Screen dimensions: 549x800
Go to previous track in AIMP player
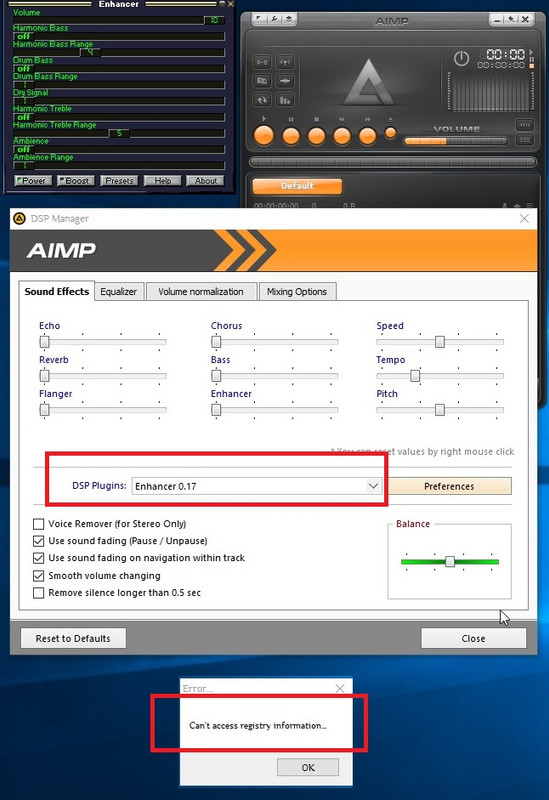pyautogui.click(x=342, y=136)
